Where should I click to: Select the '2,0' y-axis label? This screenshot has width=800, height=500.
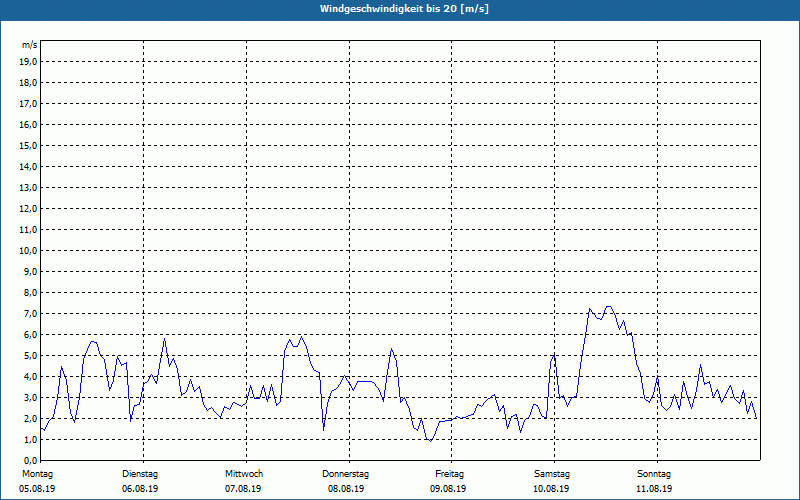(x=31, y=418)
